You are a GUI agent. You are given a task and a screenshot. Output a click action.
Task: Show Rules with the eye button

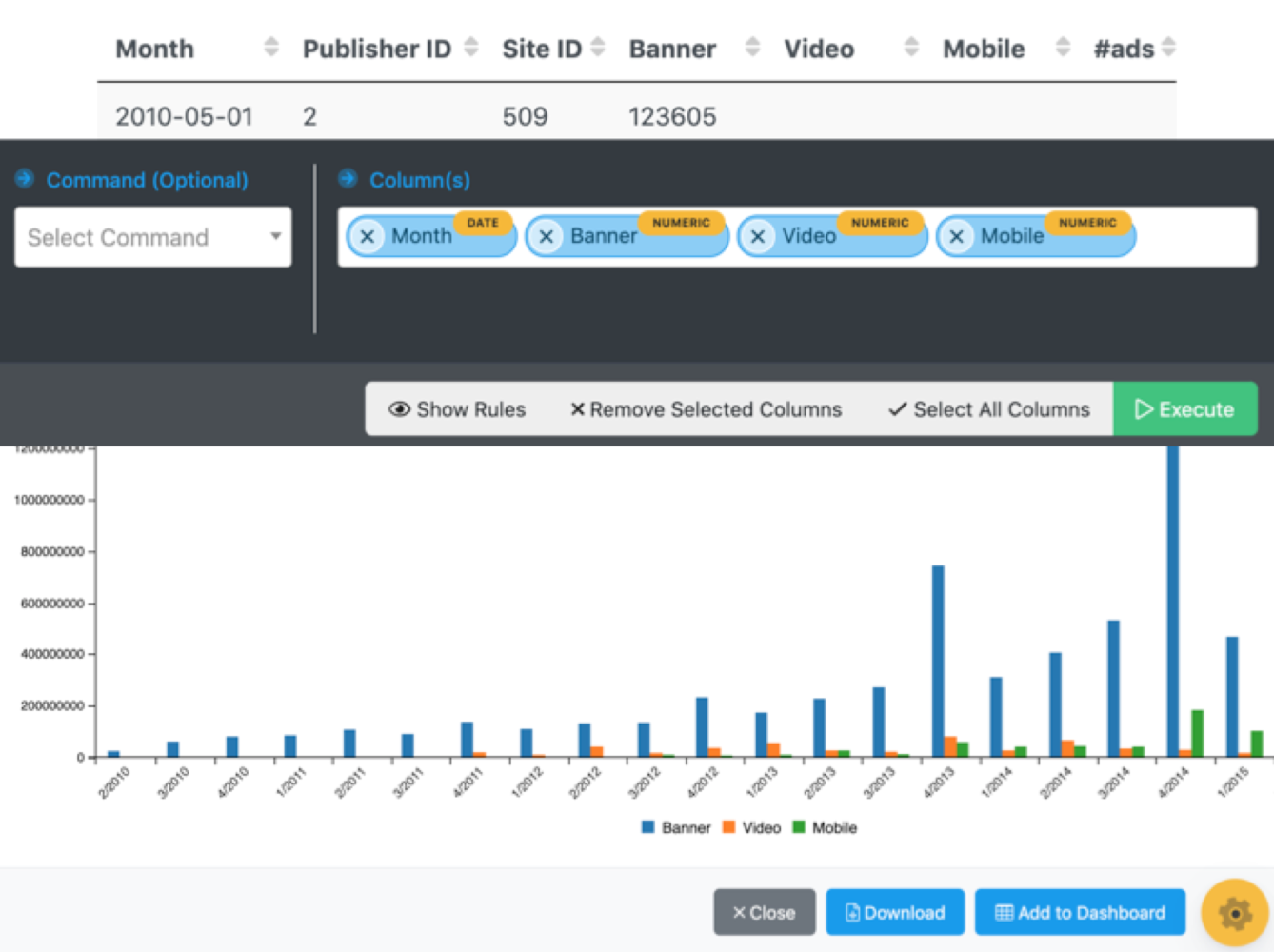(x=457, y=409)
